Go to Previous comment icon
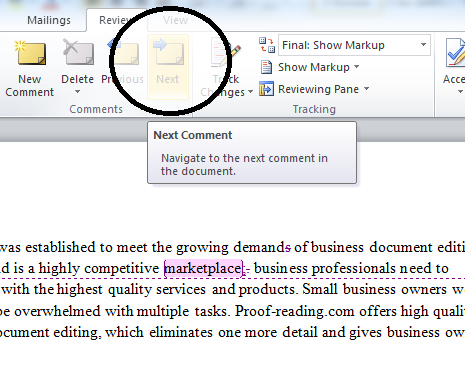The height and width of the screenshot is (370, 465). pyautogui.click(x=124, y=53)
